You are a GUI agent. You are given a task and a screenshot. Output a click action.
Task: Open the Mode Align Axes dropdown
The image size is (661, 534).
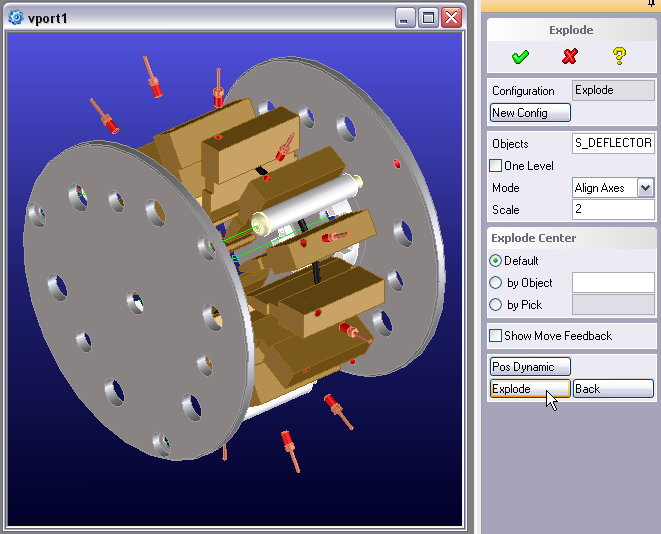tap(644, 188)
